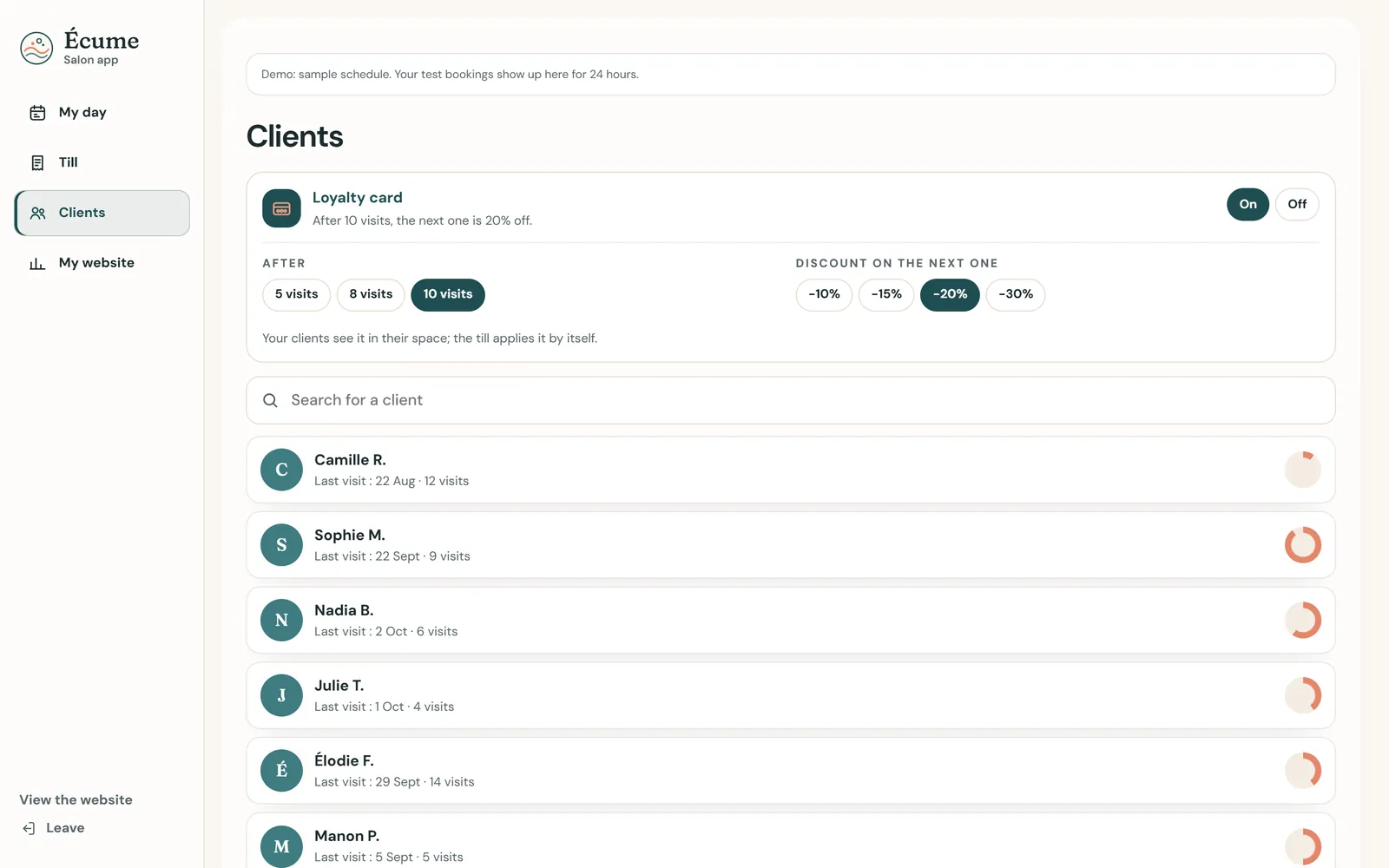
Task: Choose the -20% discount
Action: [x=950, y=295]
